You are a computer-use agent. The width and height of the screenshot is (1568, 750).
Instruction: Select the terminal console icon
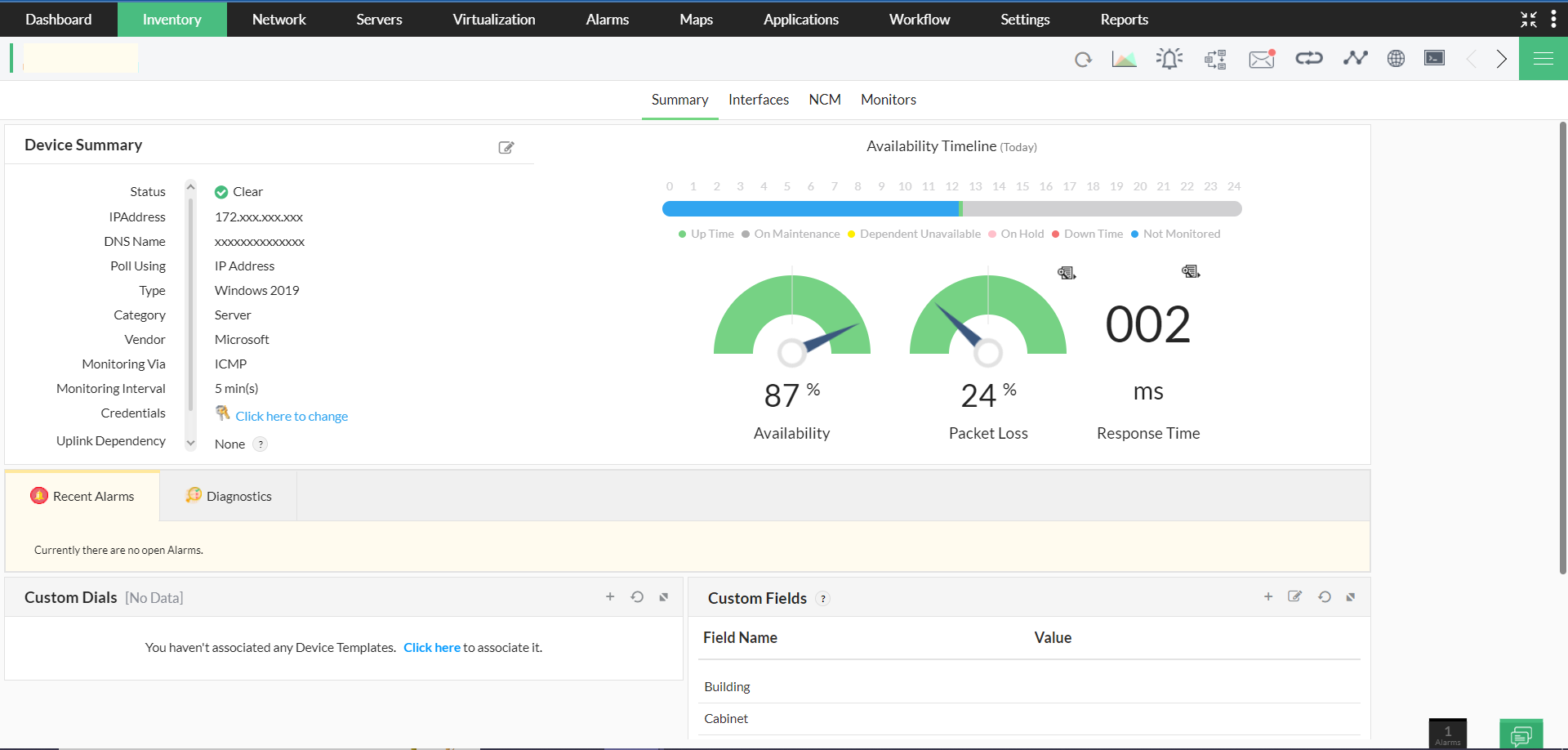tap(1434, 58)
